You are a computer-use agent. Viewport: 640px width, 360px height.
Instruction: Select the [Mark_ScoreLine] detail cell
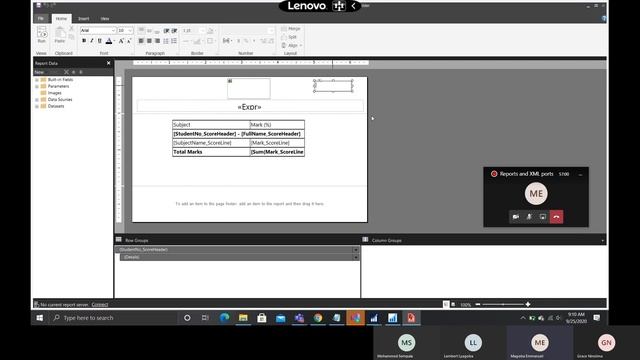277,143
